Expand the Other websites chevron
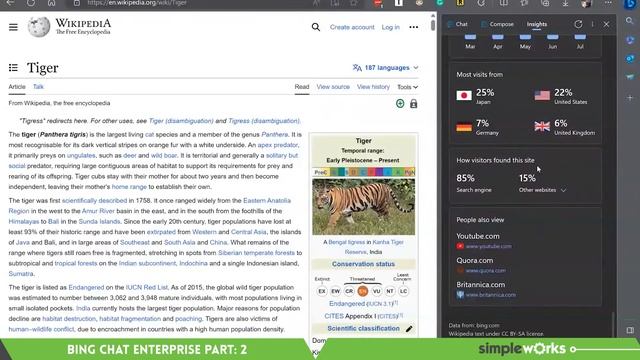The image size is (640, 360). point(563,190)
